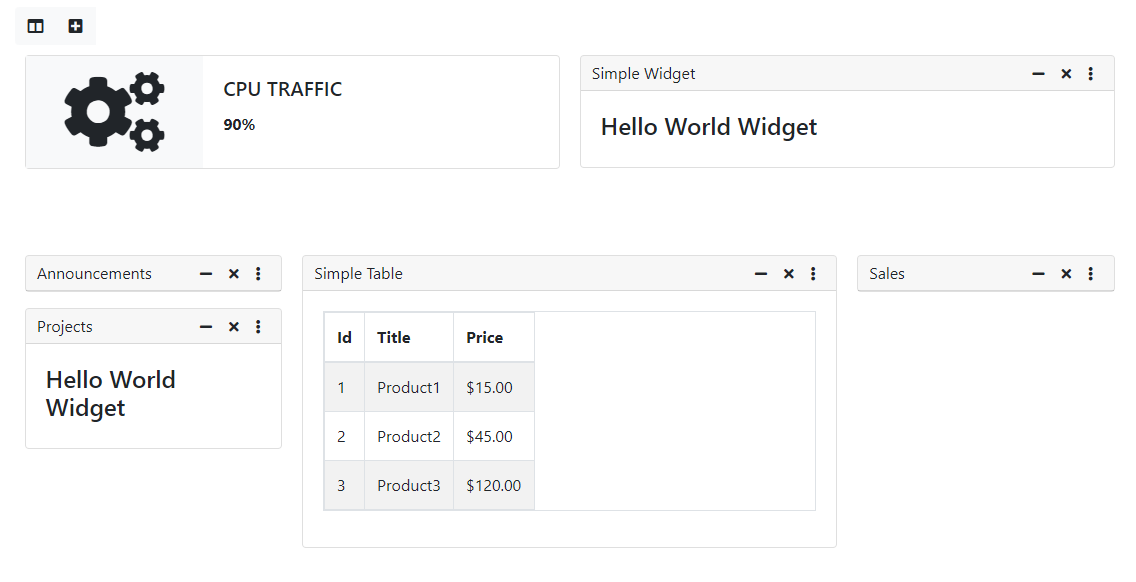Close the Projects widget

point(233,326)
